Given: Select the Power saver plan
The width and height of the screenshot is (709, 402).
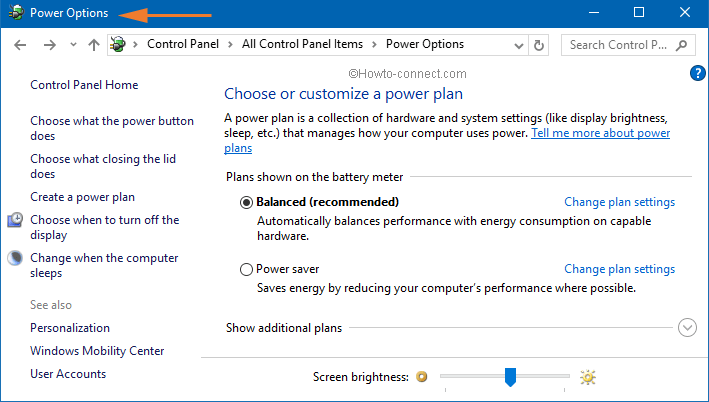Looking at the screenshot, I should click(x=246, y=270).
